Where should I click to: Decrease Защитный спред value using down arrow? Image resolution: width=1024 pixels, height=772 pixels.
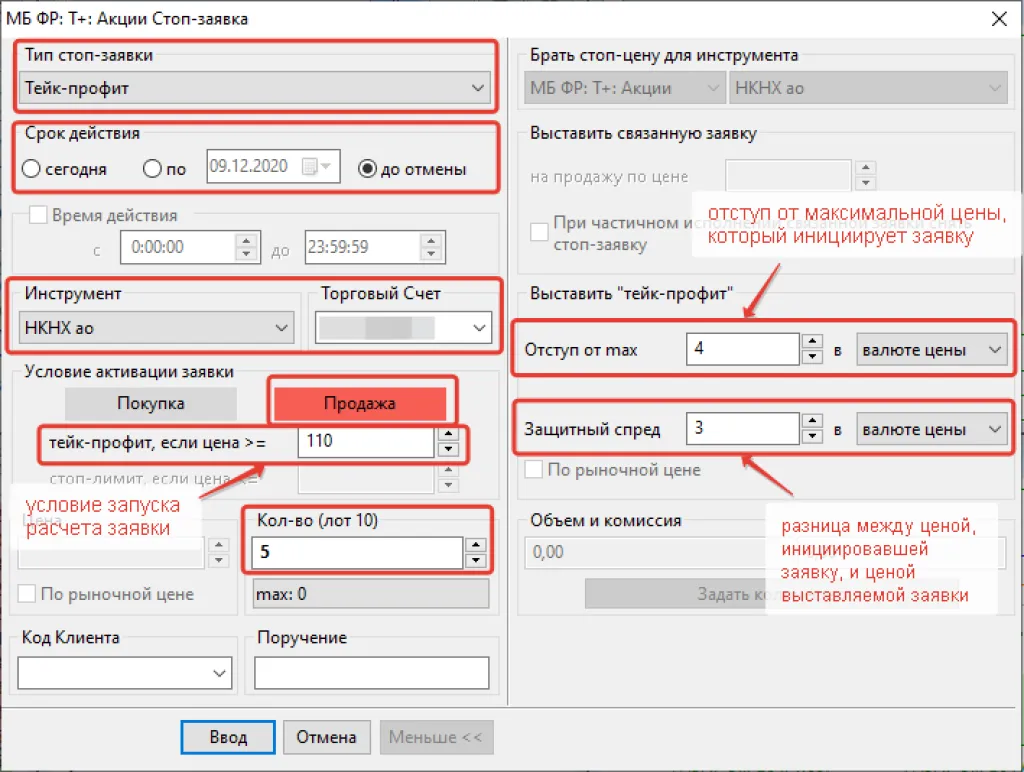813,437
